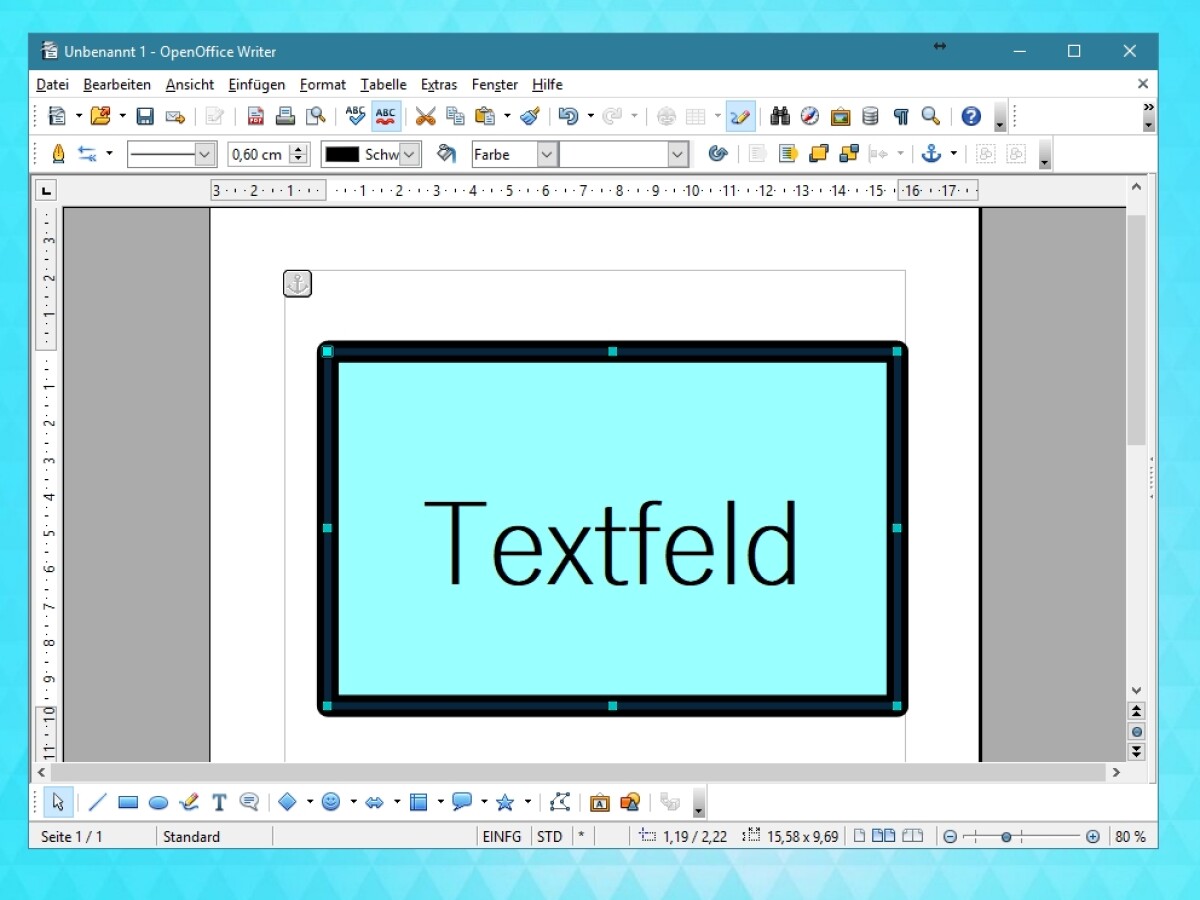Open the Format menu
Viewport: 1200px width, 900px height.
coord(322,85)
